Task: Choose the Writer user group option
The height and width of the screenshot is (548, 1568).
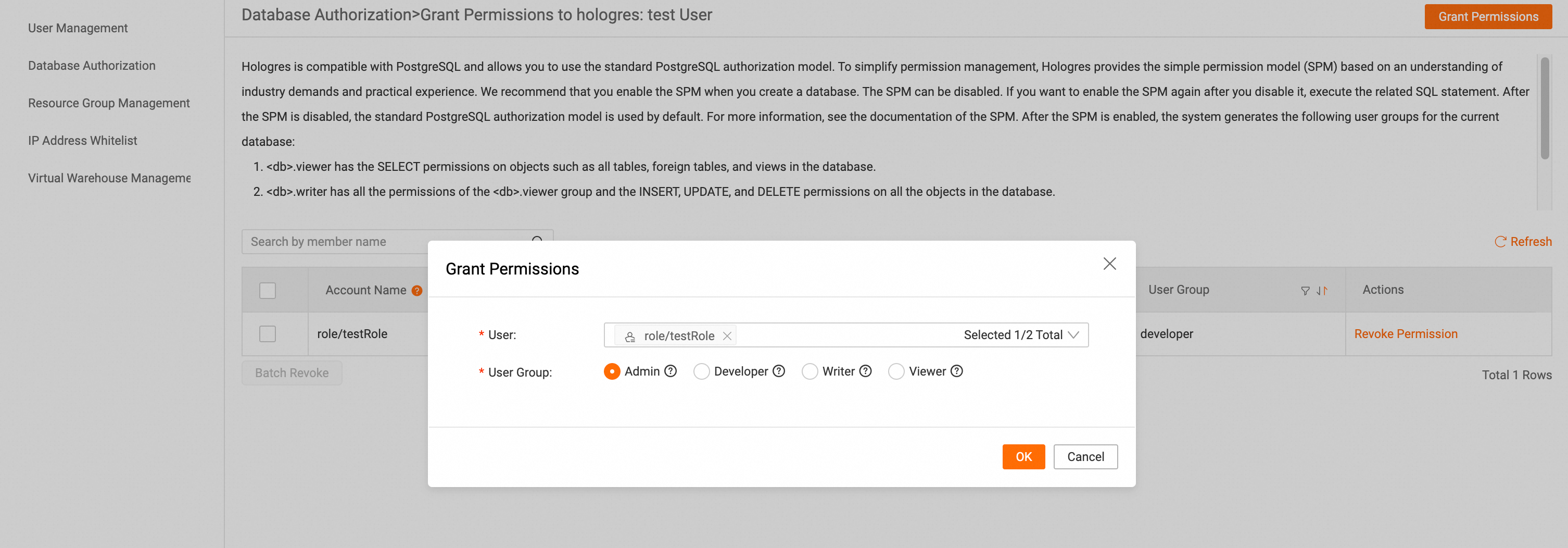Action: pos(810,371)
